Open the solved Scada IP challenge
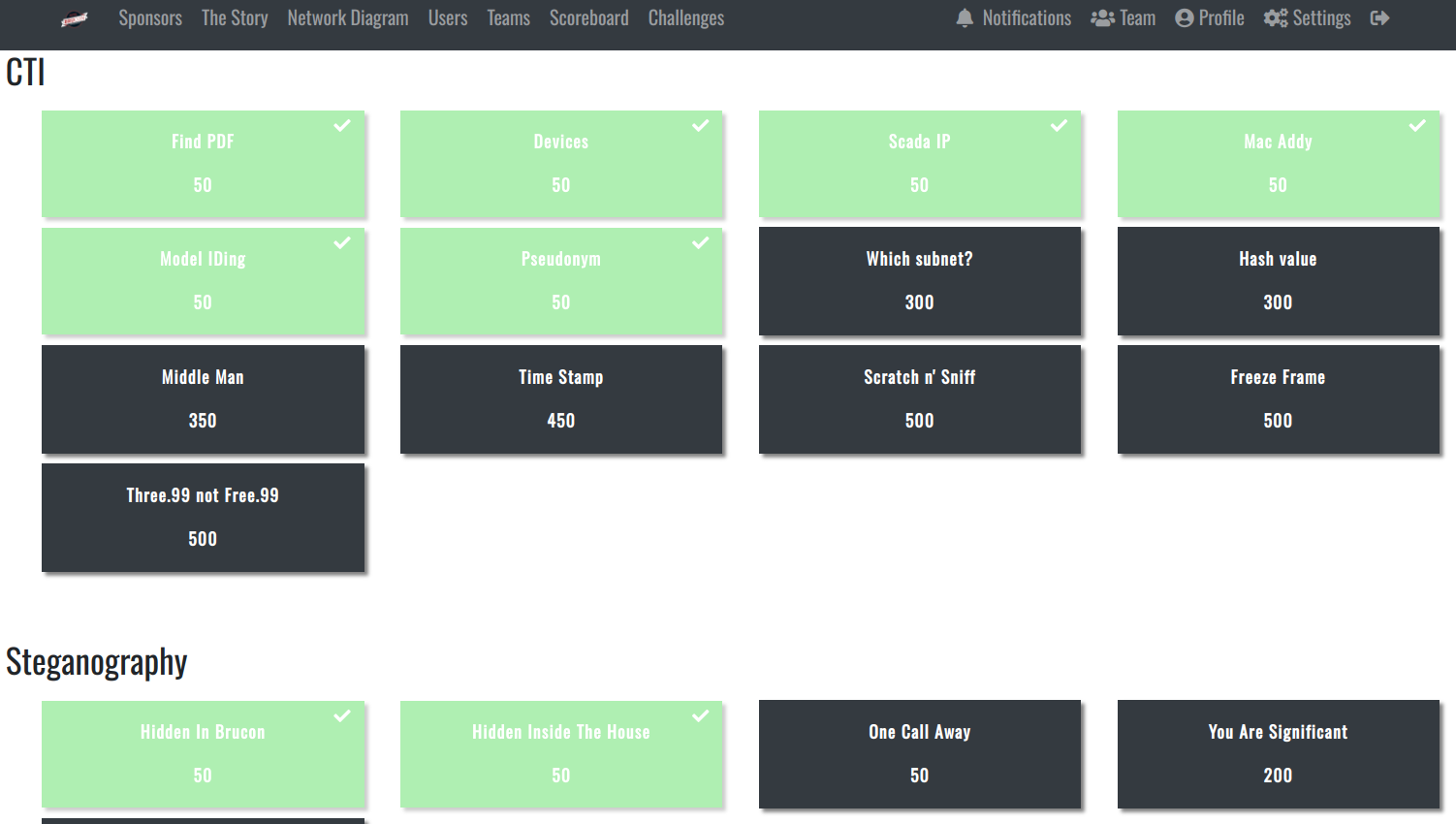The width and height of the screenshot is (1456, 824). pos(919,164)
